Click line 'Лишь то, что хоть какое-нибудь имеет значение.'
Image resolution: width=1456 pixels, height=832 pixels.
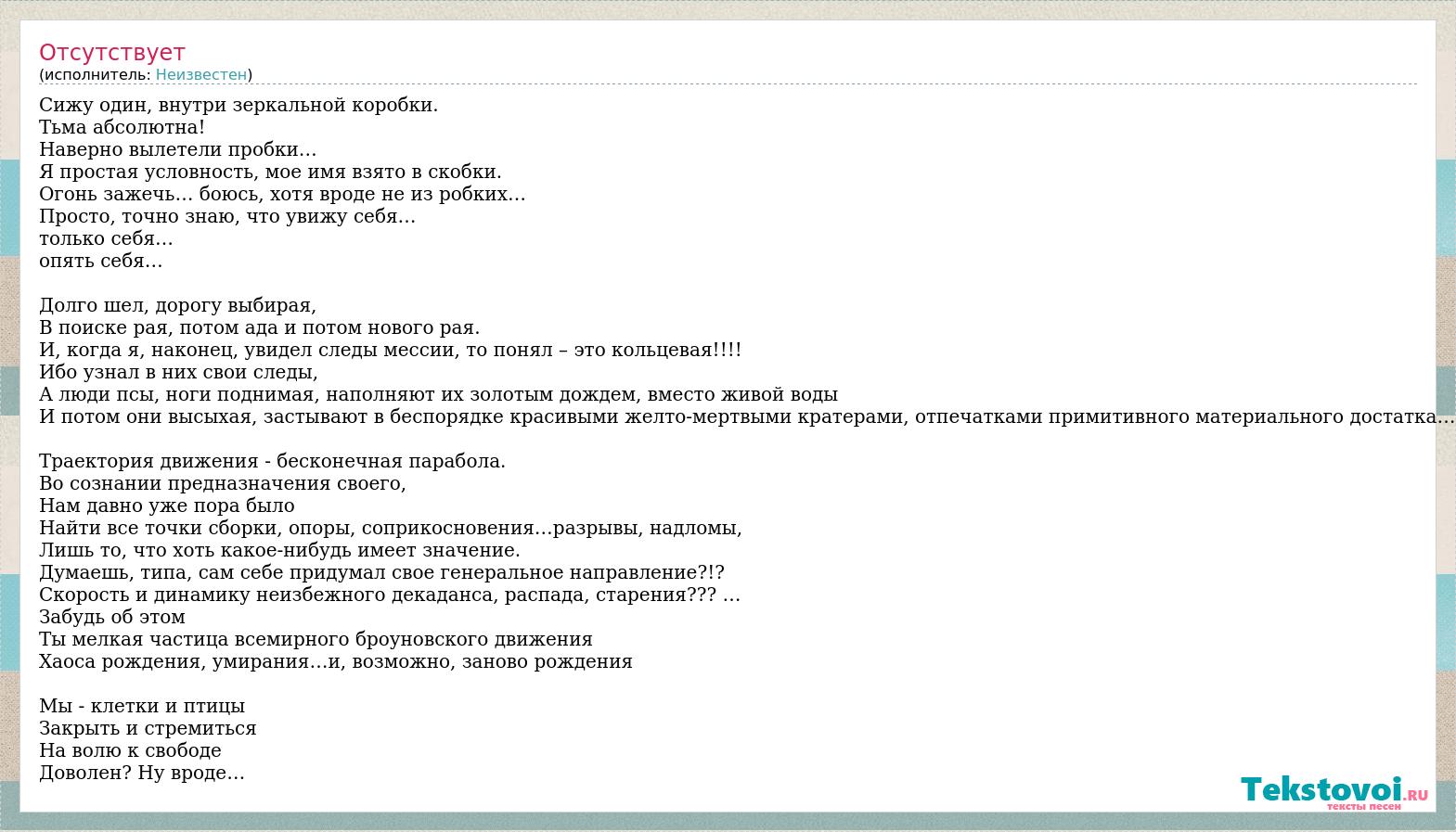click(280, 550)
